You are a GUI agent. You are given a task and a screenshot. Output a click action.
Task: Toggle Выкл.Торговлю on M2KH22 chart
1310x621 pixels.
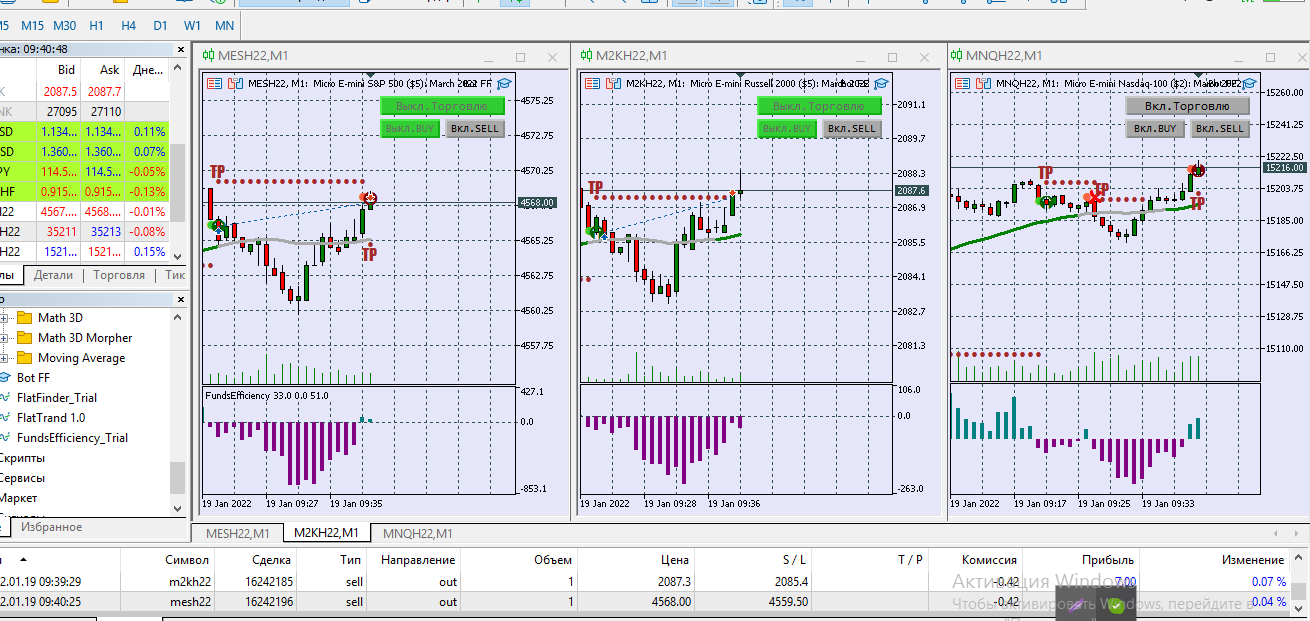[x=820, y=106]
